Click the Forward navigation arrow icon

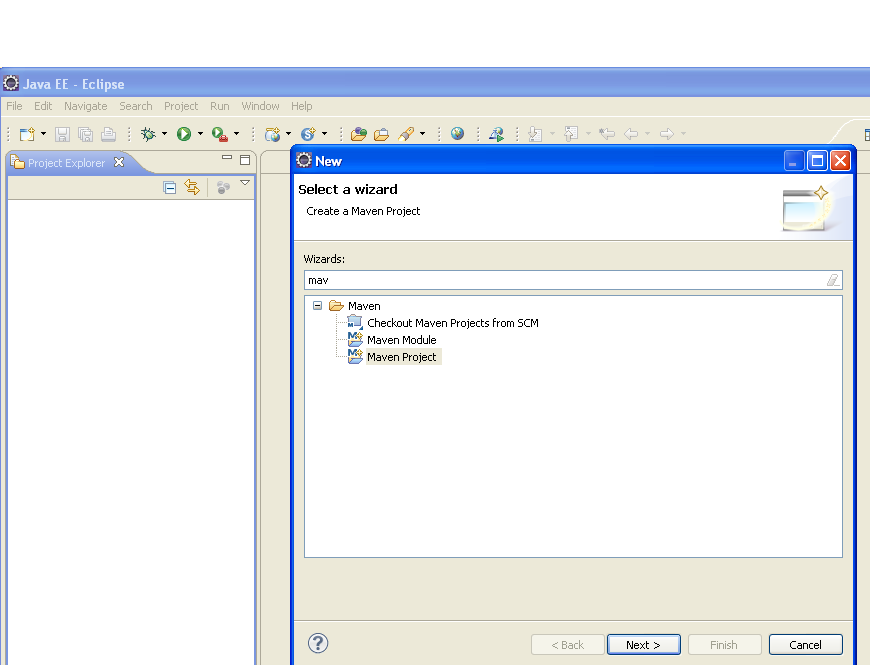click(667, 134)
